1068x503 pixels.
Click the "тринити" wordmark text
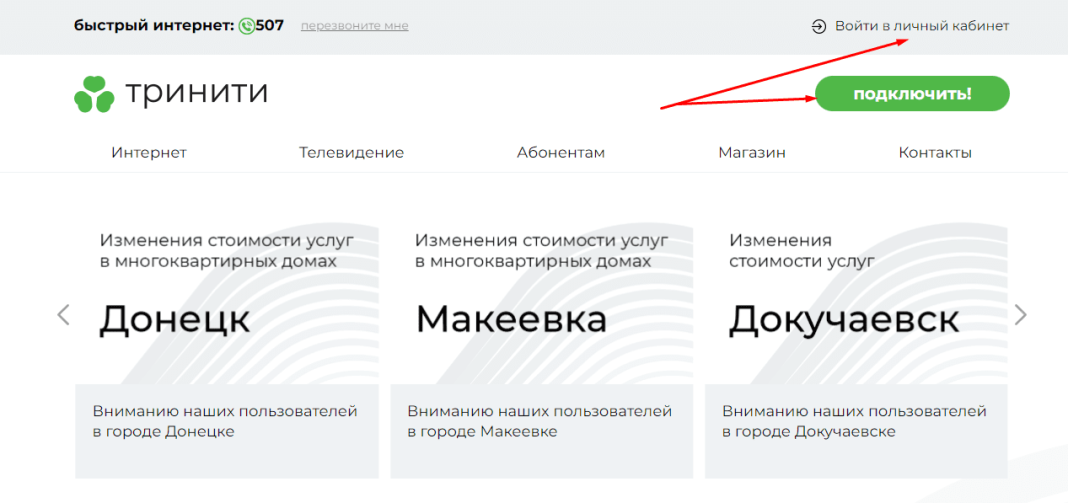pyautogui.click(x=196, y=93)
